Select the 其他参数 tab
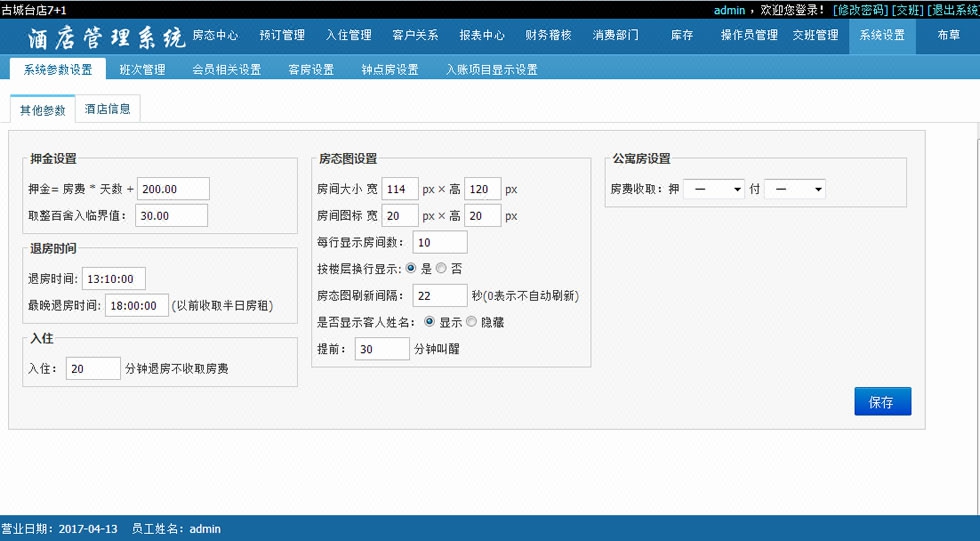 pyautogui.click(x=42, y=109)
